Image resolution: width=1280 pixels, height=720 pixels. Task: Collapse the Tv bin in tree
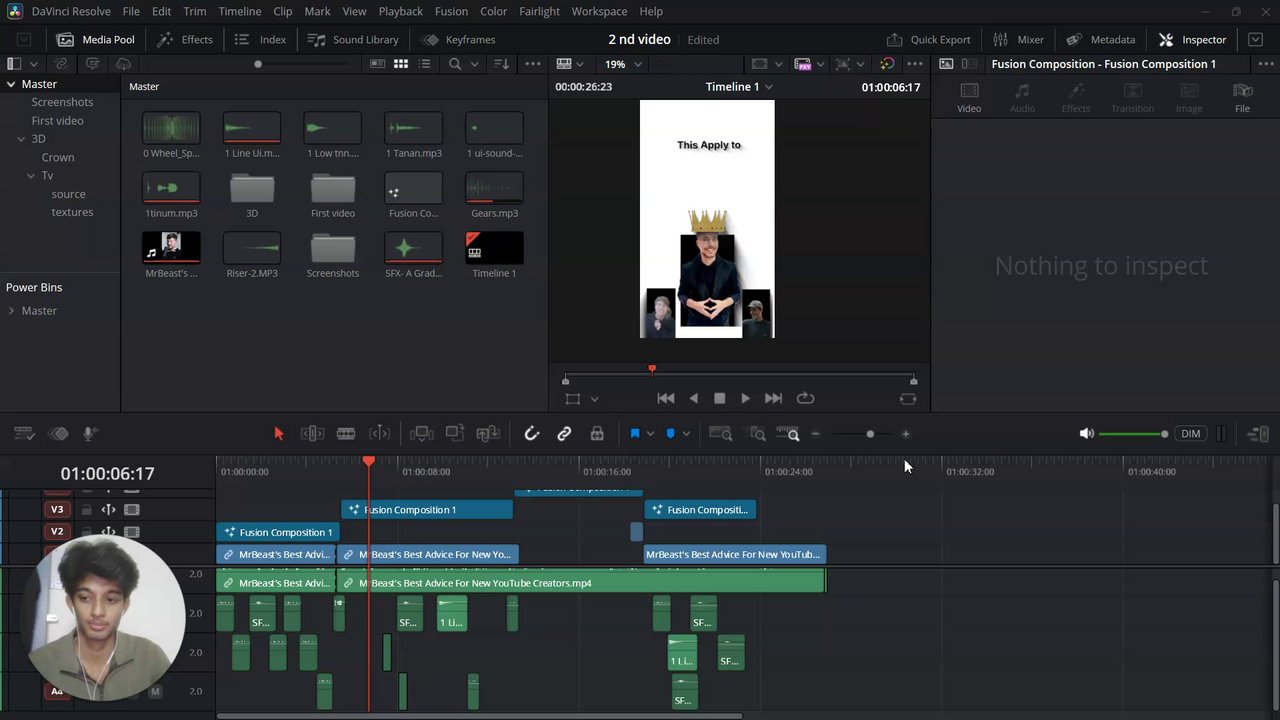pyautogui.click(x=31, y=176)
